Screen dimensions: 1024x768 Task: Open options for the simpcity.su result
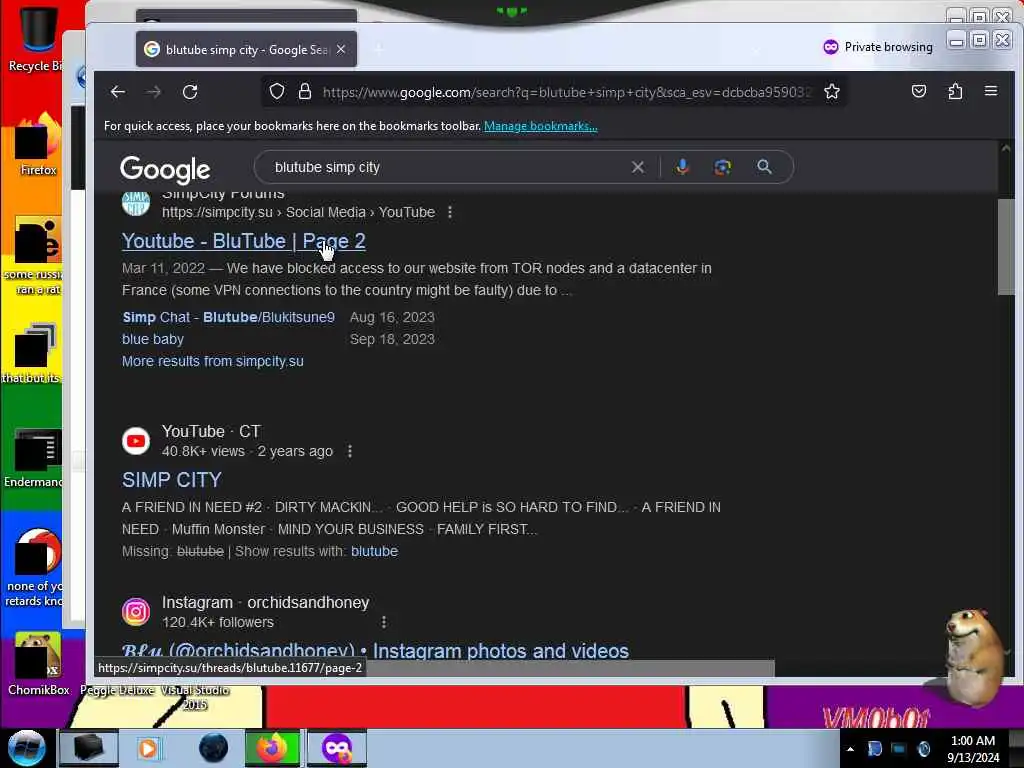click(450, 212)
